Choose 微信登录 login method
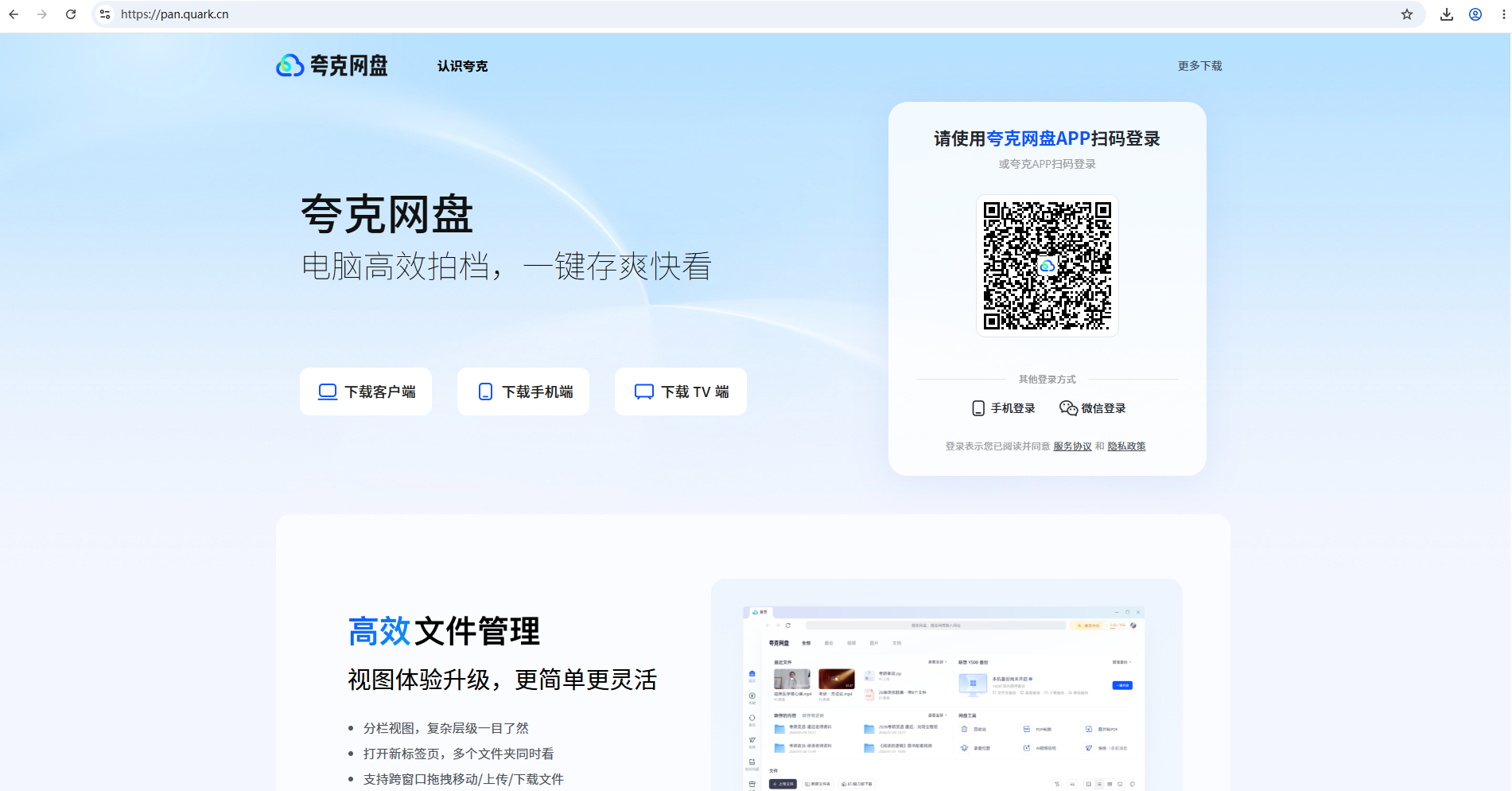Screen dimensions: 1512x791 1093,408
